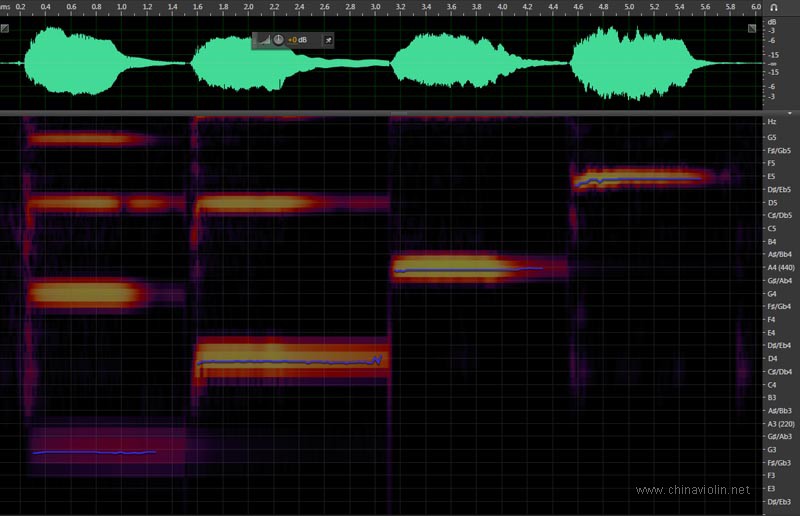Click the gain knob in the HUD

(x=278, y=41)
